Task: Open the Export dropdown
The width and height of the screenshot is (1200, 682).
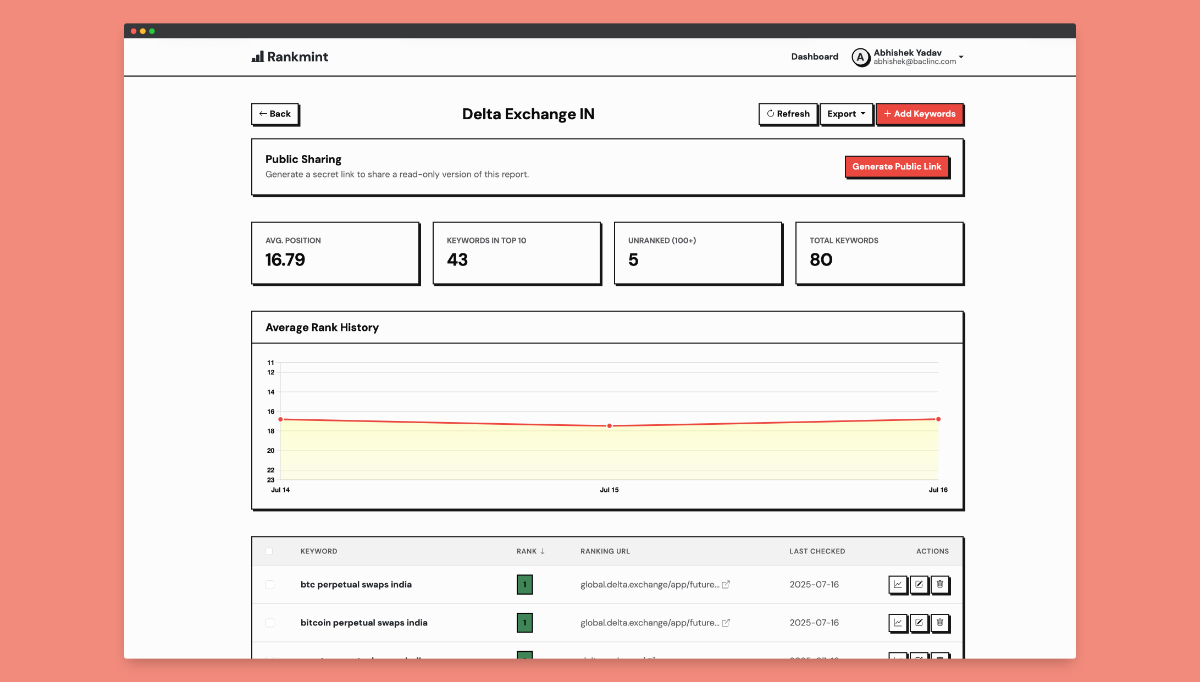Action: [846, 113]
